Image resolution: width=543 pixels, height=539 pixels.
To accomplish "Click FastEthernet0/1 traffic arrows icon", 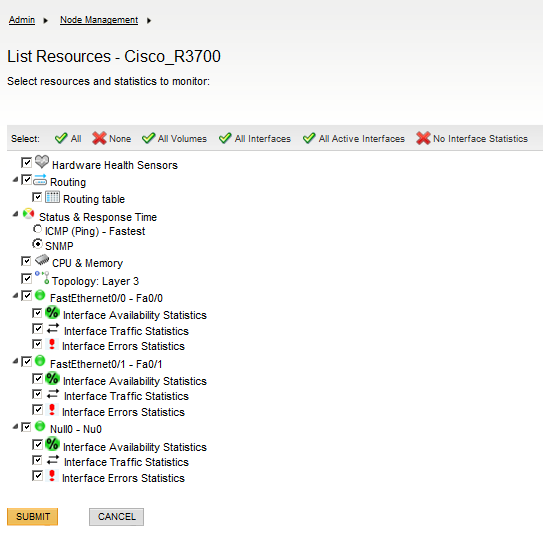I will point(53,394).
